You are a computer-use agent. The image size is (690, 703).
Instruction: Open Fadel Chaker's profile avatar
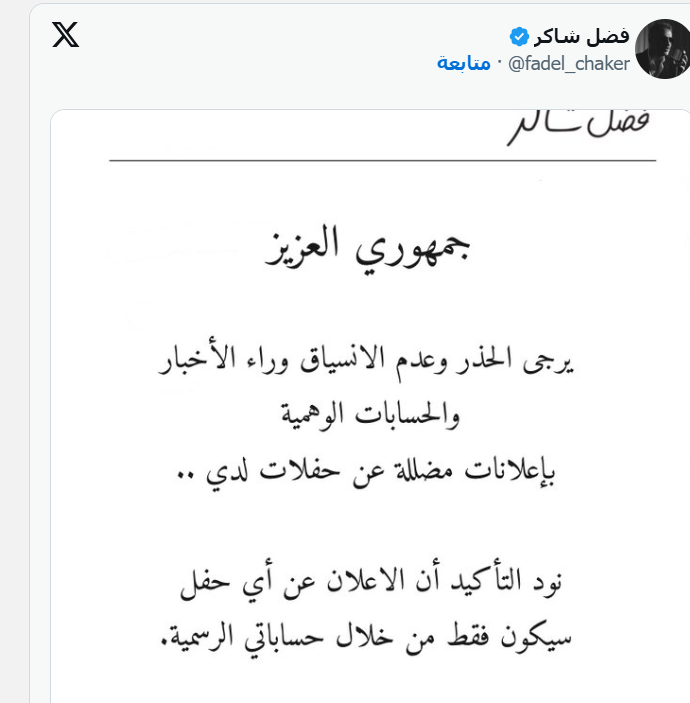663,49
